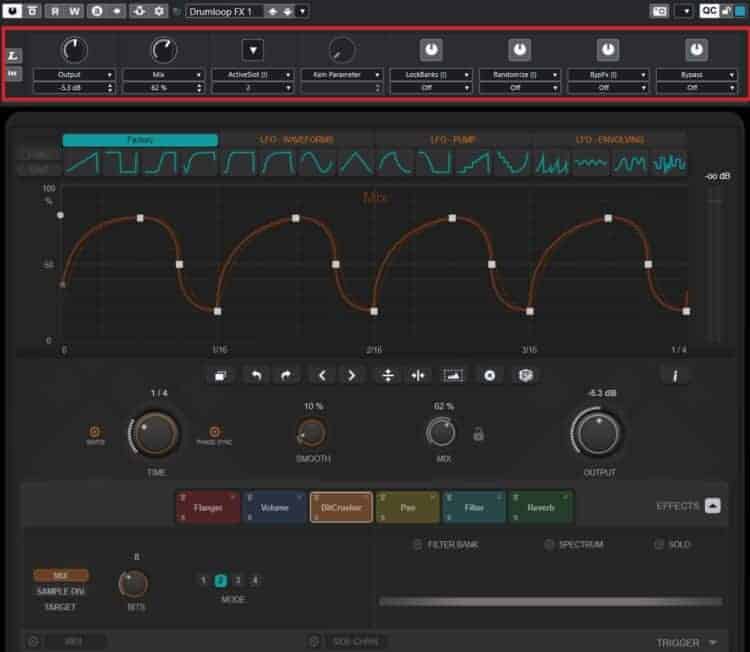
Task: Select the Filter effect slot
Action: tap(474, 508)
